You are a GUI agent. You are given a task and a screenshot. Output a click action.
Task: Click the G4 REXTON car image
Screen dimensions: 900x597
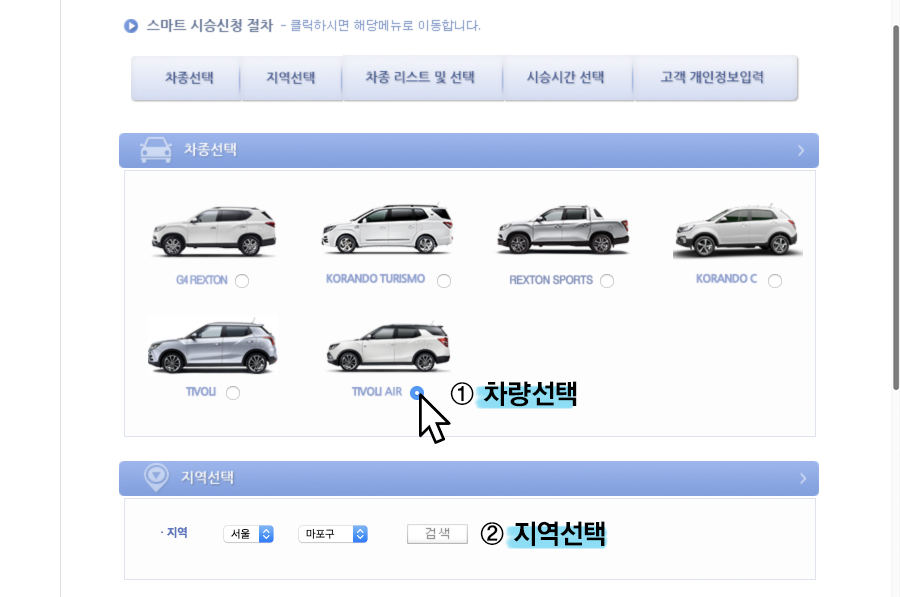(214, 231)
